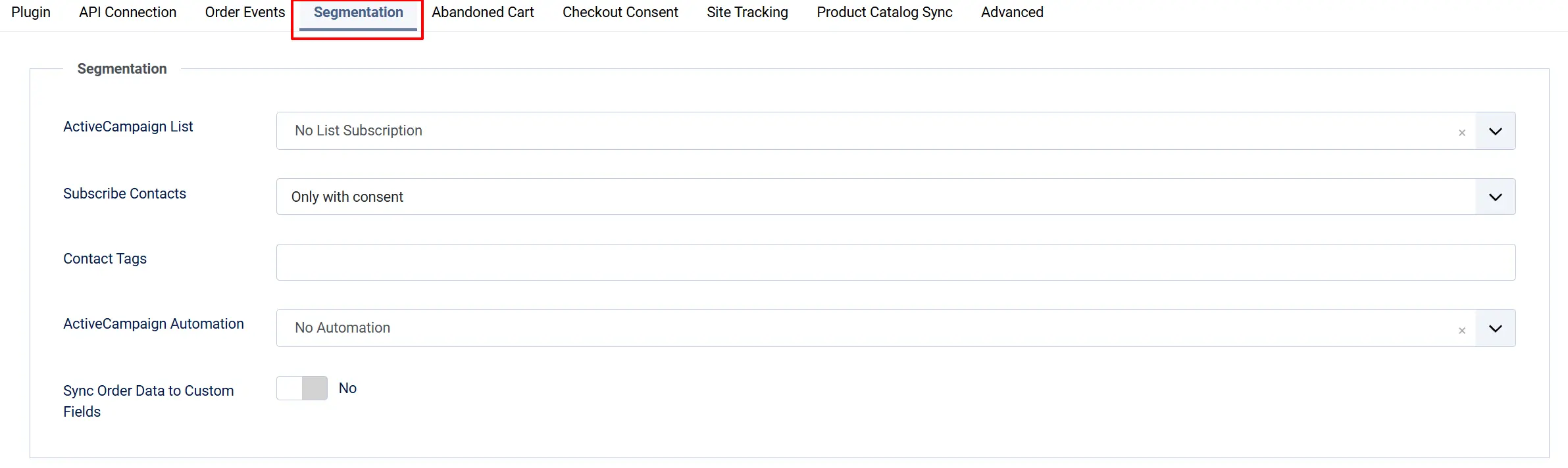Clear the ActiveCampaign List selection with the x icon
This screenshot has height=468, width=1568.
coord(1461,133)
